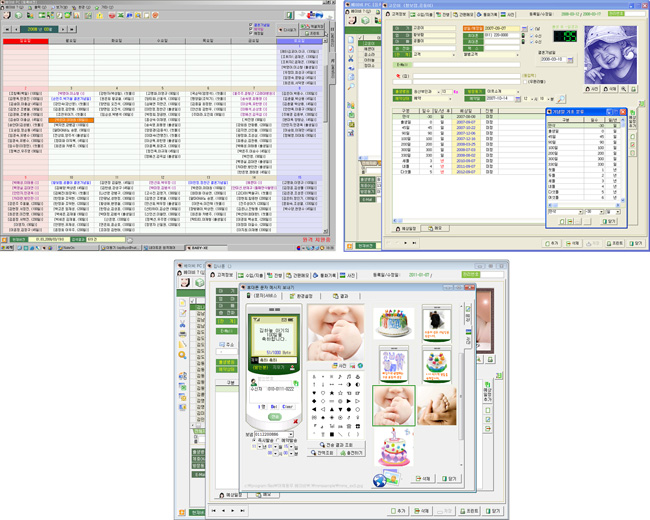Click the red X on the phone mockup

[x=296, y=421]
